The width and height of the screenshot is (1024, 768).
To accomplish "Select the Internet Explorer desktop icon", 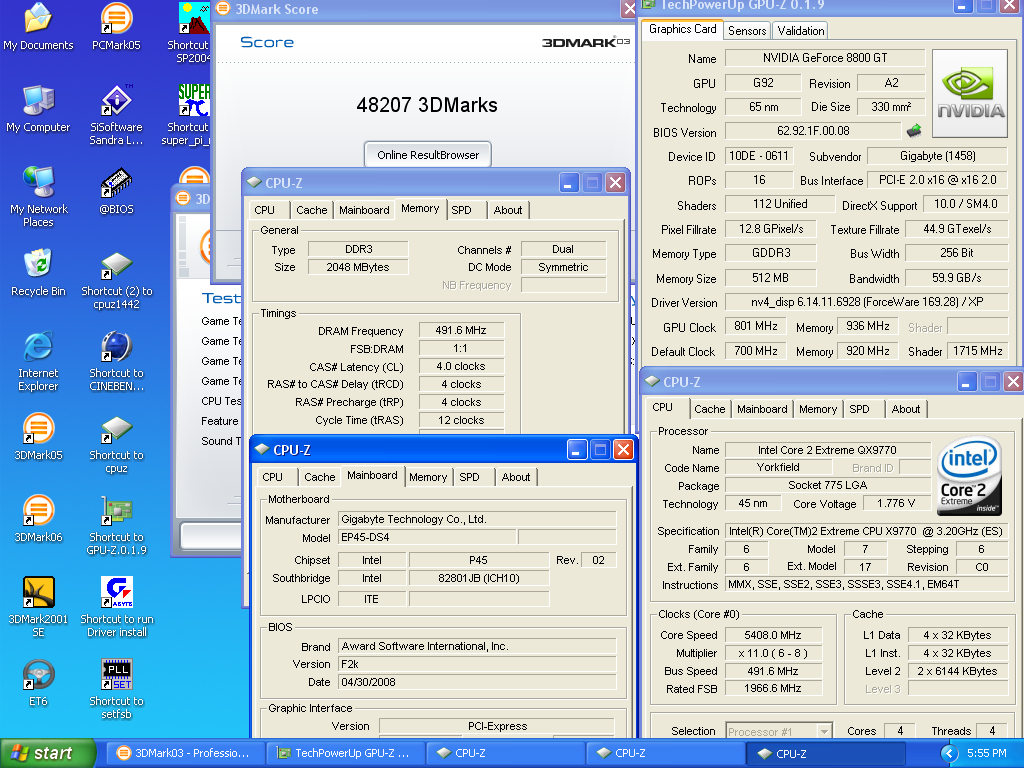I will 38,362.
